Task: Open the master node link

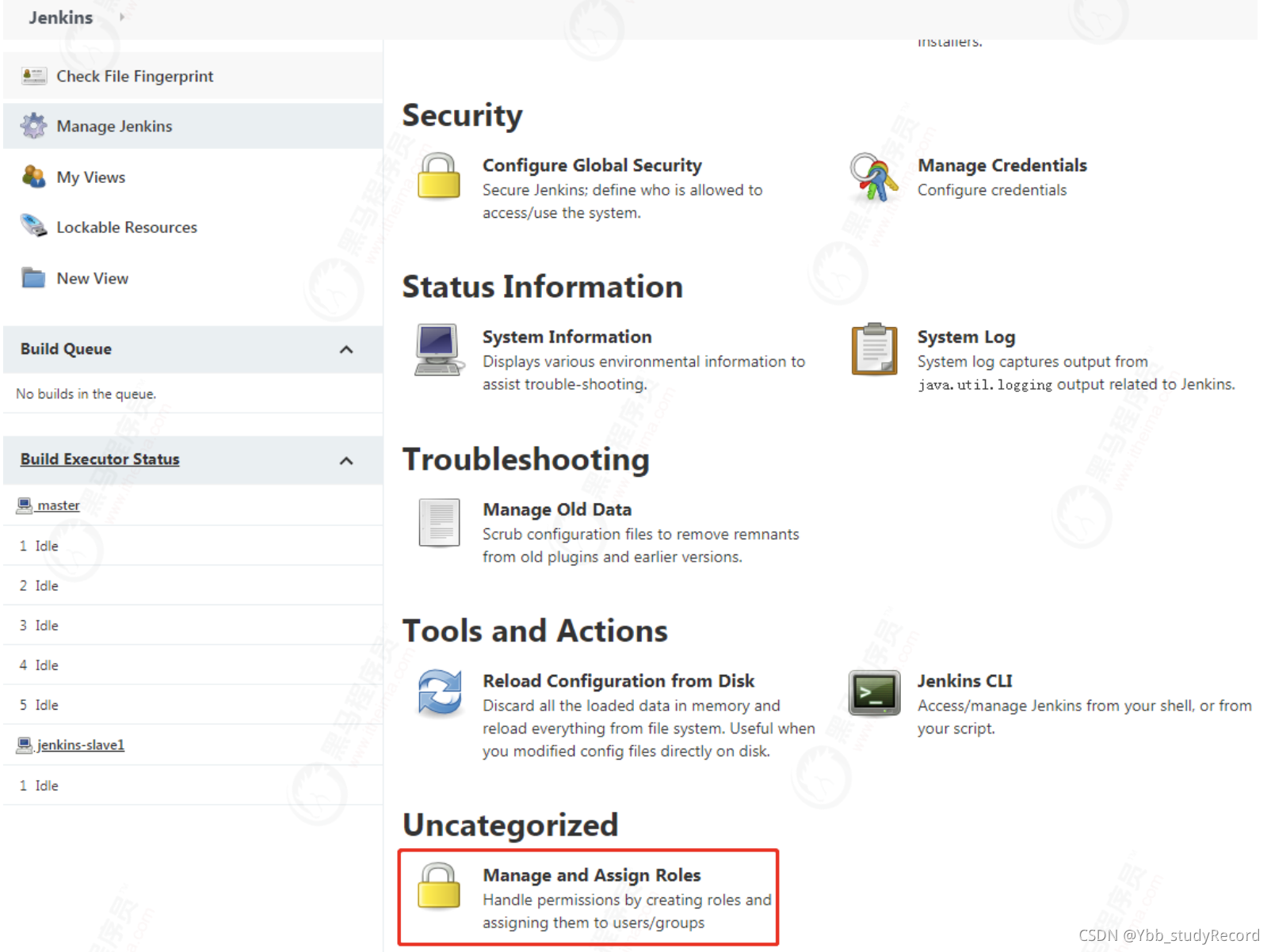Action: (x=59, y=505)
